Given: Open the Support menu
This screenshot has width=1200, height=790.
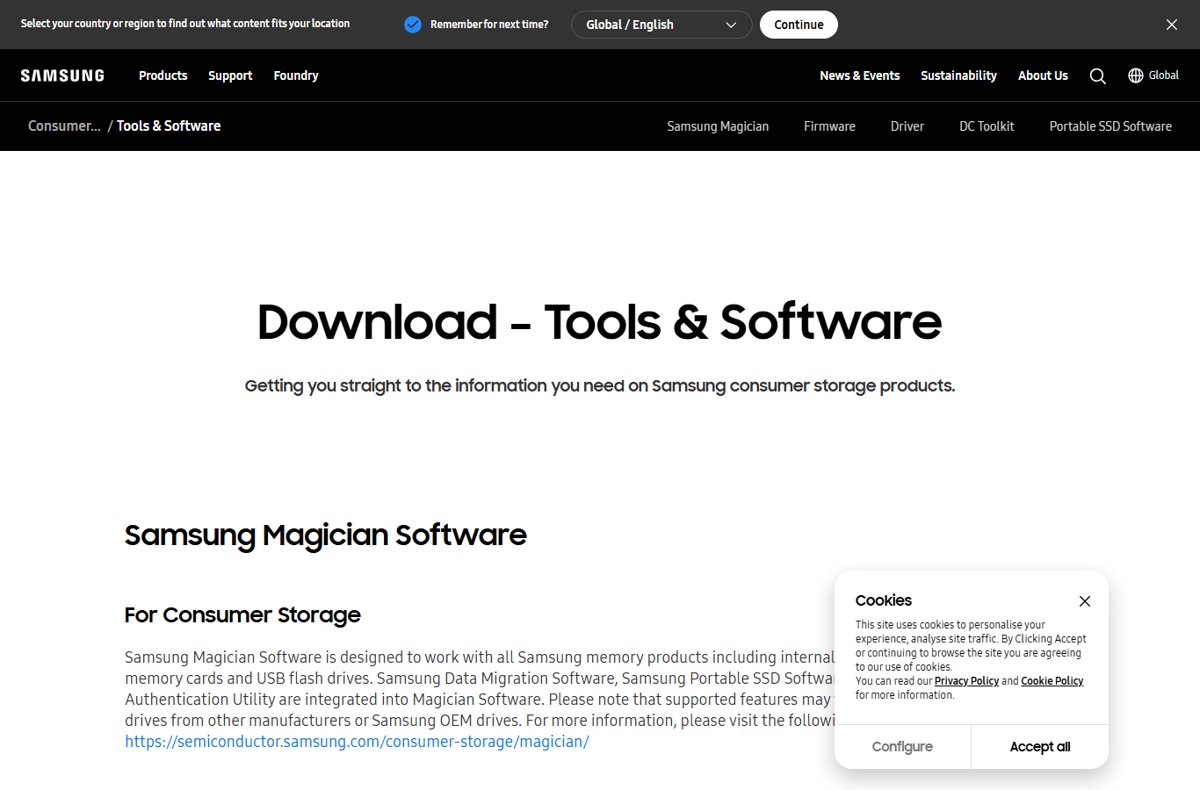Looking at the screenshot, I should (x=230, y=75).
